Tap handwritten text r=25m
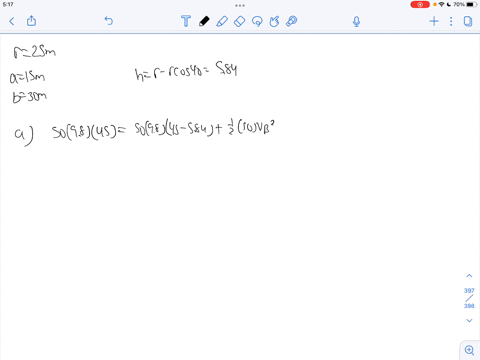Image resolution: width=480 pixels, height=360 pixels. point(34,52)
